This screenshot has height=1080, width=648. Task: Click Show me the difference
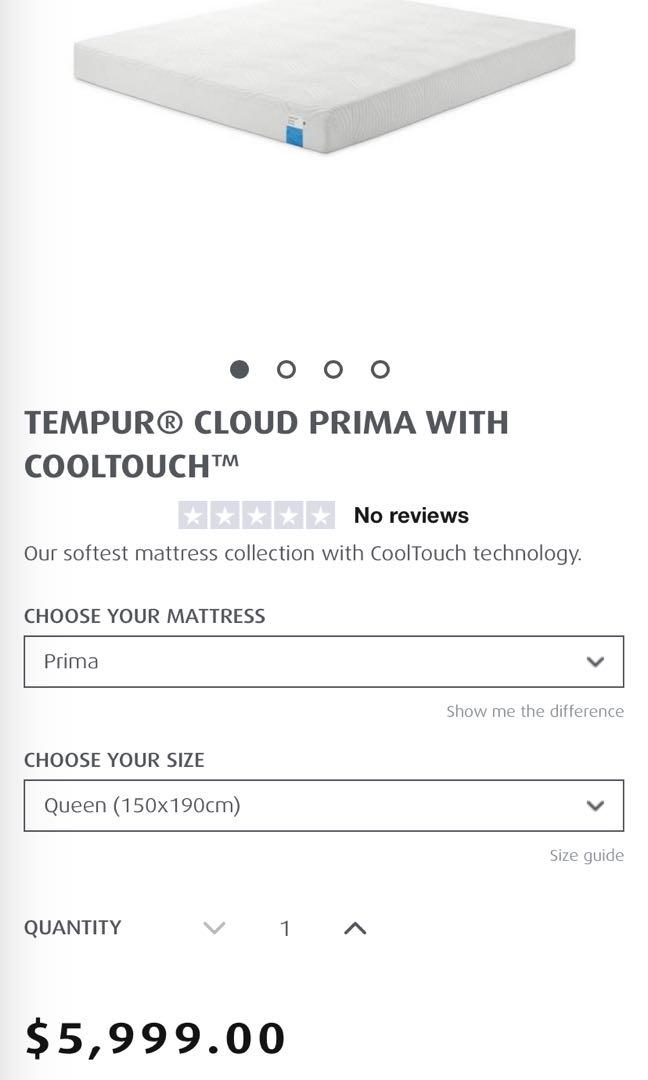pyautogui.click(x=535, y=711)
